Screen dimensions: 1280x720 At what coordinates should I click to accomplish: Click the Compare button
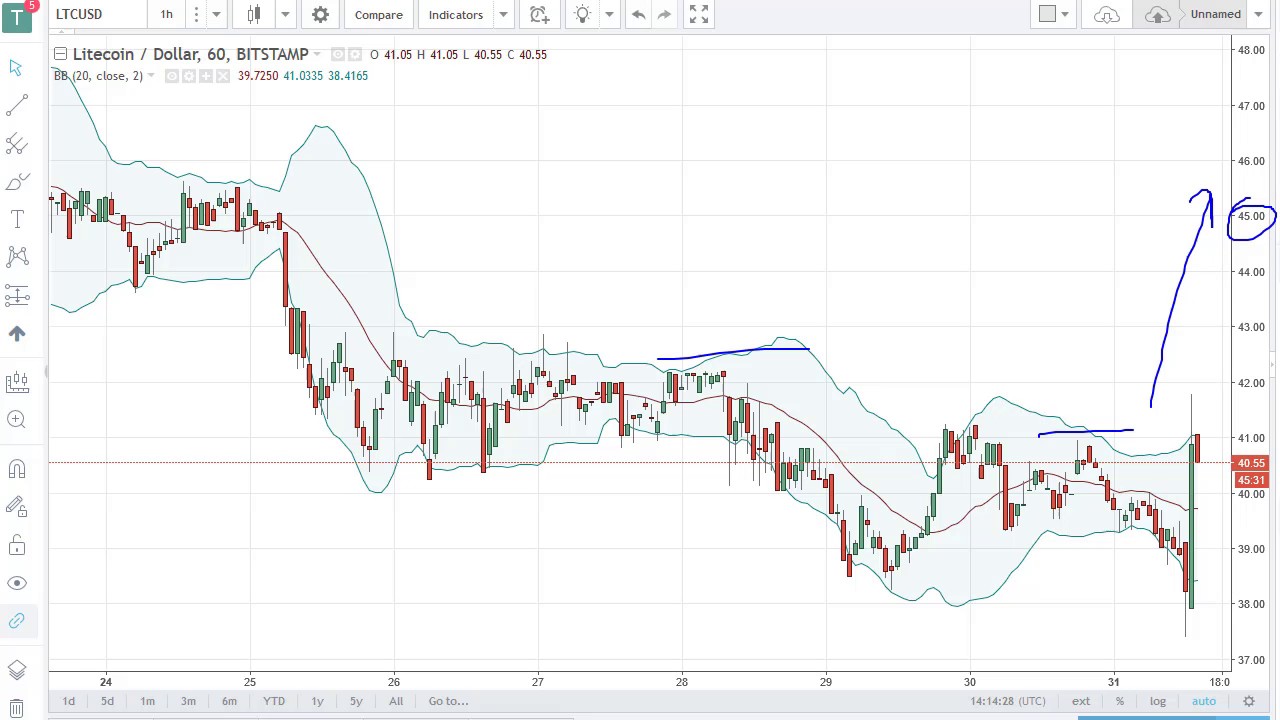tap(379, 14)
